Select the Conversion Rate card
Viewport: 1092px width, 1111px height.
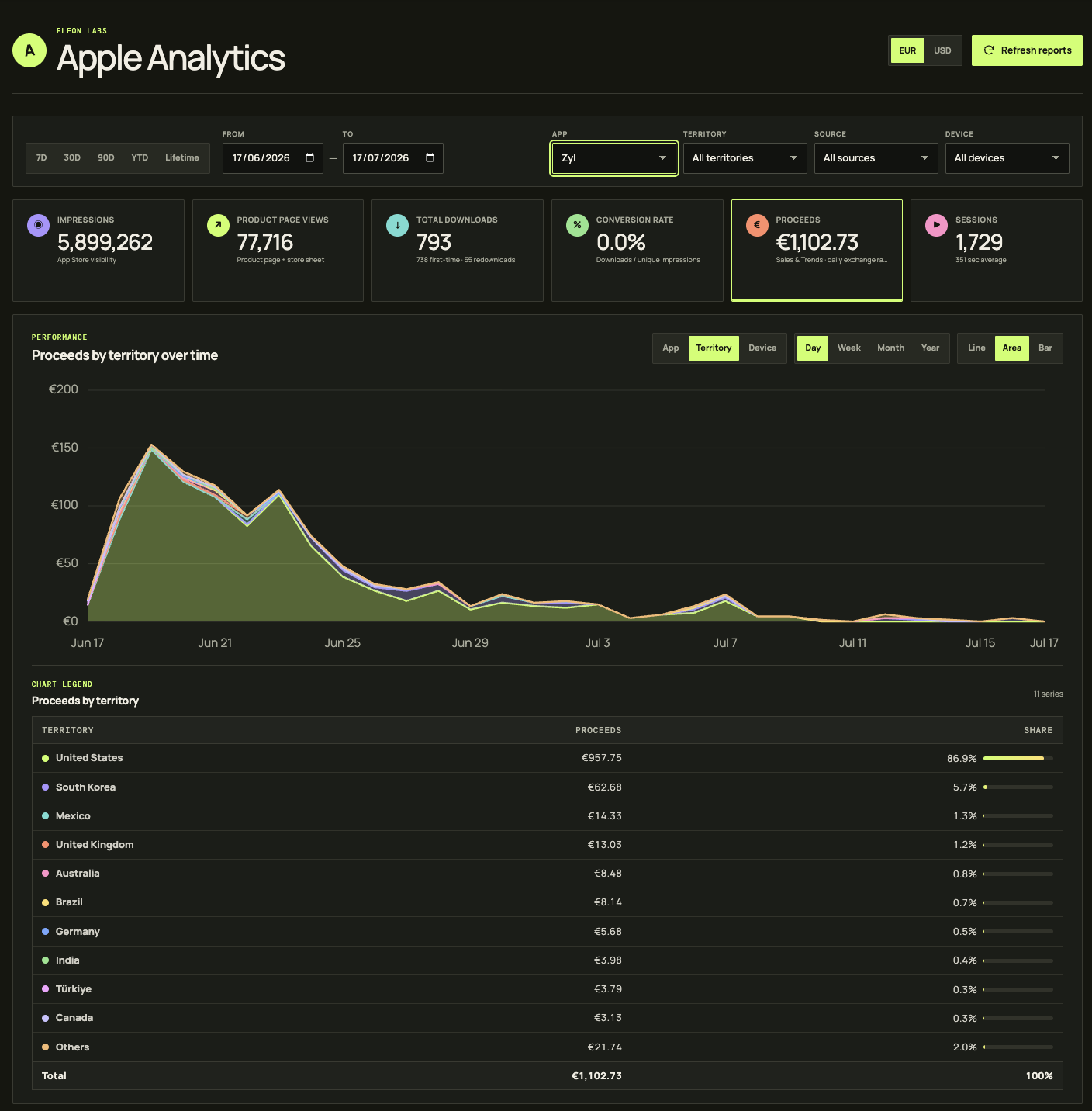coord(638,251)
